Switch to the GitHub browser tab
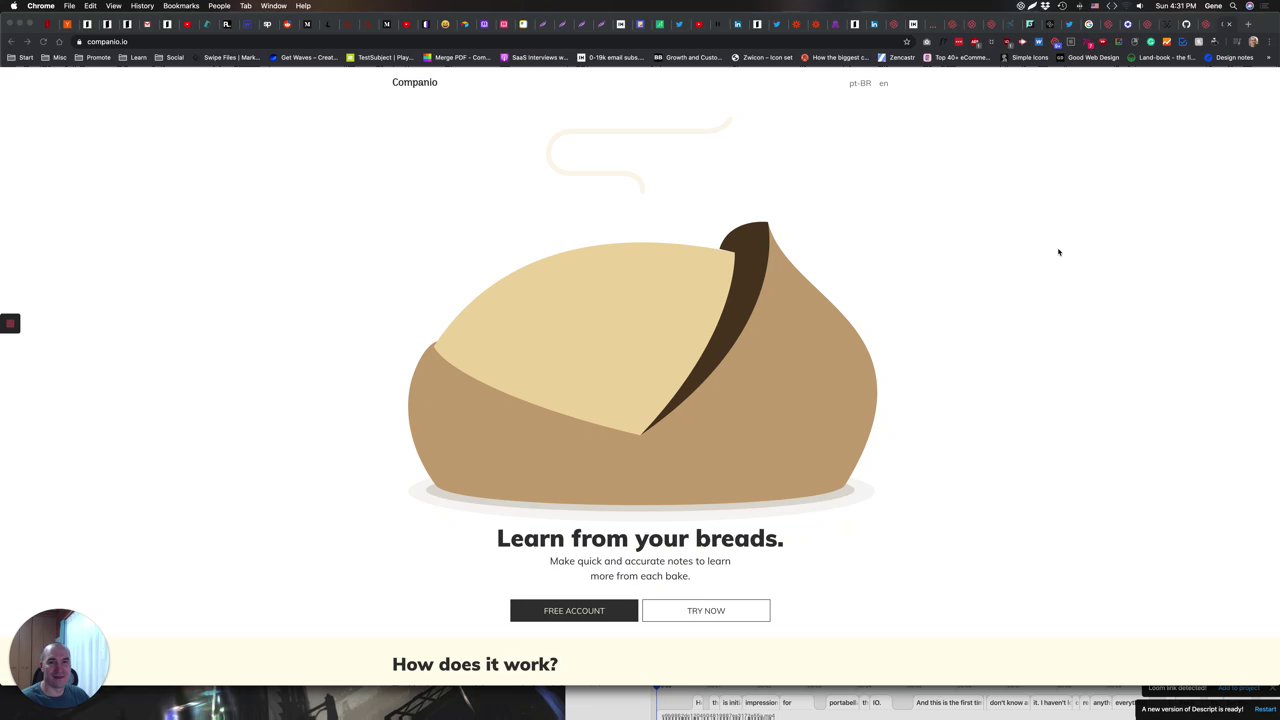1280x720 pixels. pyautogui.click(x=1186, y=24)
